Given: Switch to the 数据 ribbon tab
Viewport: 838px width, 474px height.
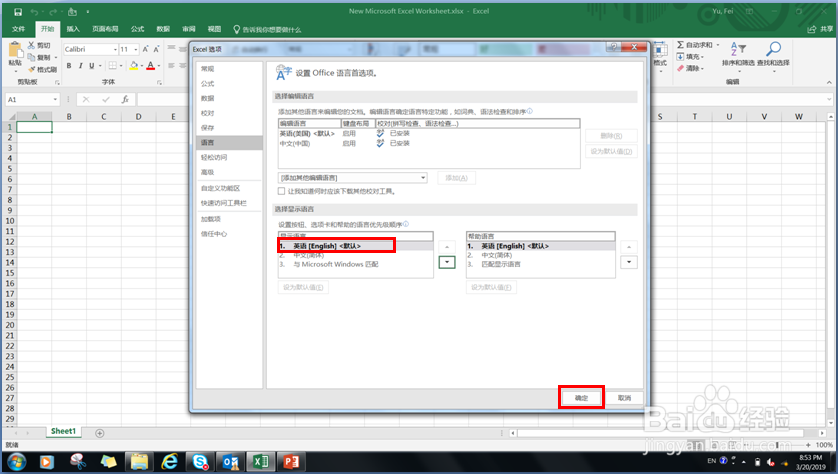Looking at the screenshot, I should tap(163, 29).
